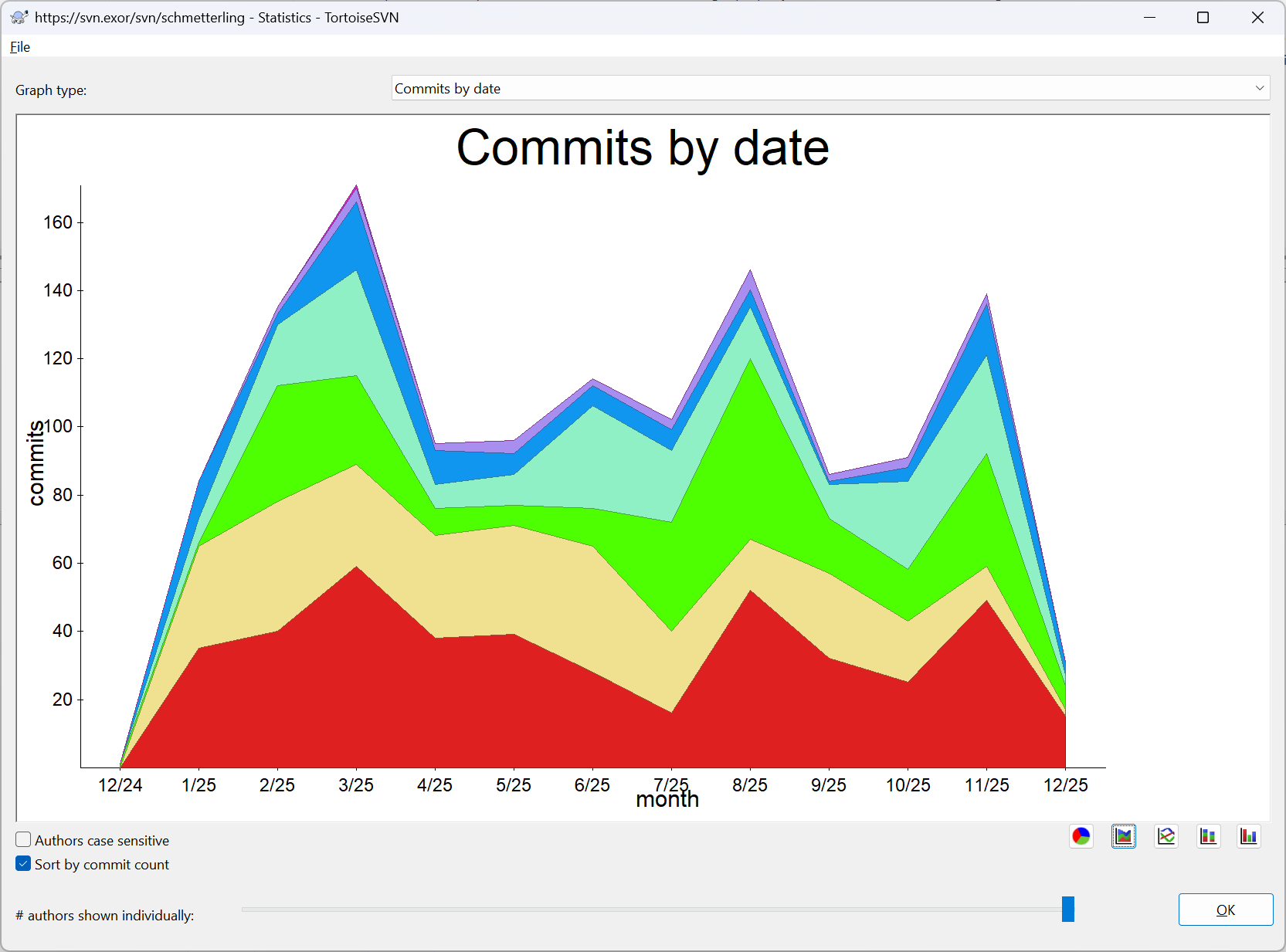1286x952 pixels.
Task: Open the File menu
Action: tap(20, 47)
